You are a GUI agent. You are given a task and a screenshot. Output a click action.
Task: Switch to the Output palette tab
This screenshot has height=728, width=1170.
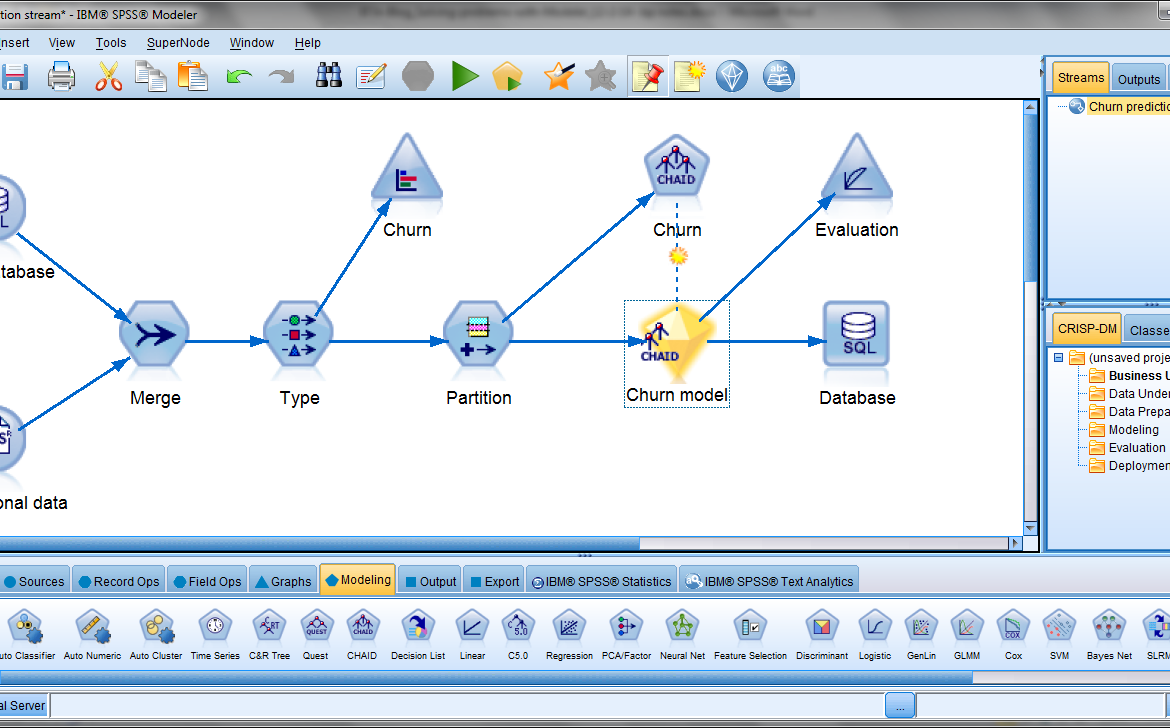click(431, 581)
